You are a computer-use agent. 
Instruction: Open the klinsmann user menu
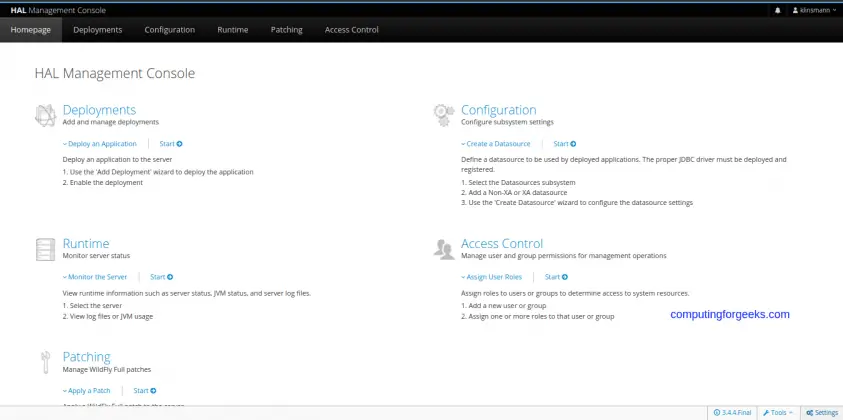click(814, 10)
